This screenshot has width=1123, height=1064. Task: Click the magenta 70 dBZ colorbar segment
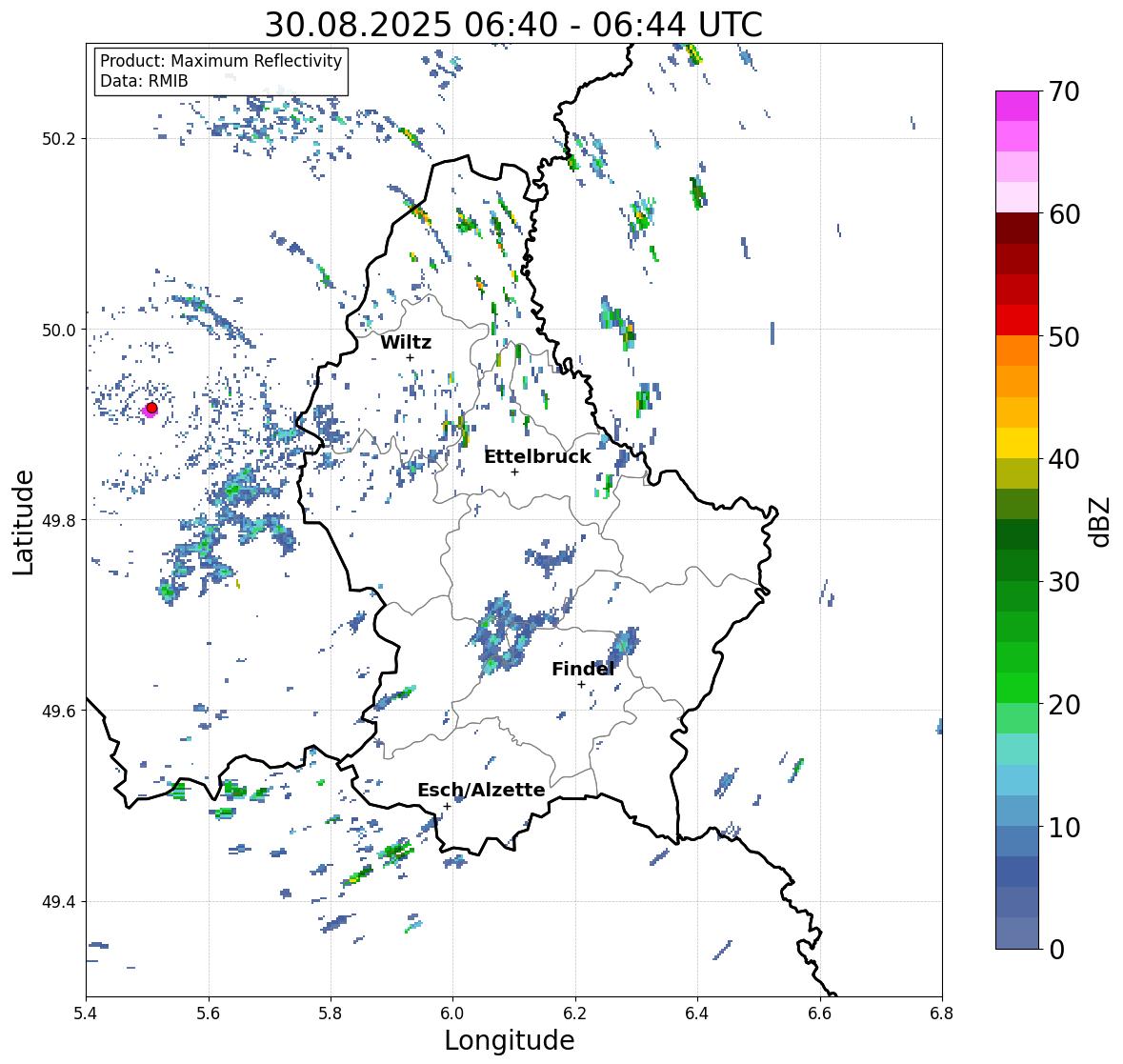(1017, 106)
